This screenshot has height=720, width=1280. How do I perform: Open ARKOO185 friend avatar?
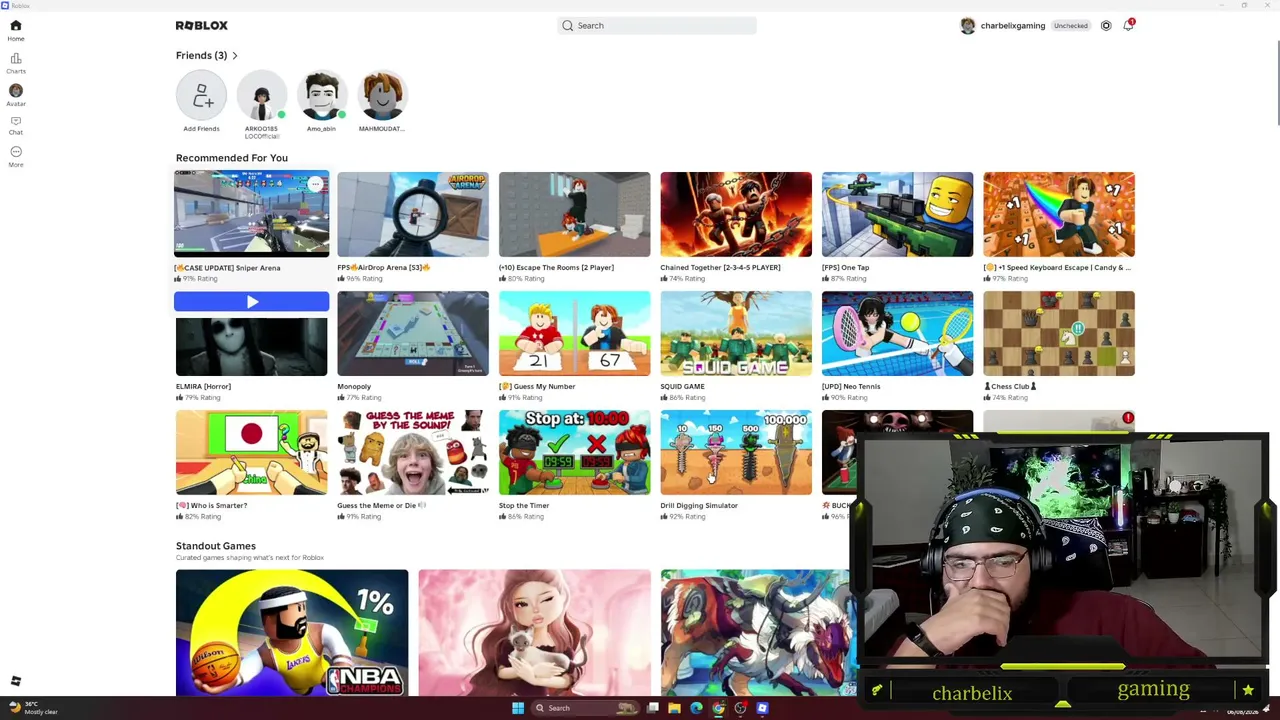point(261,96)
